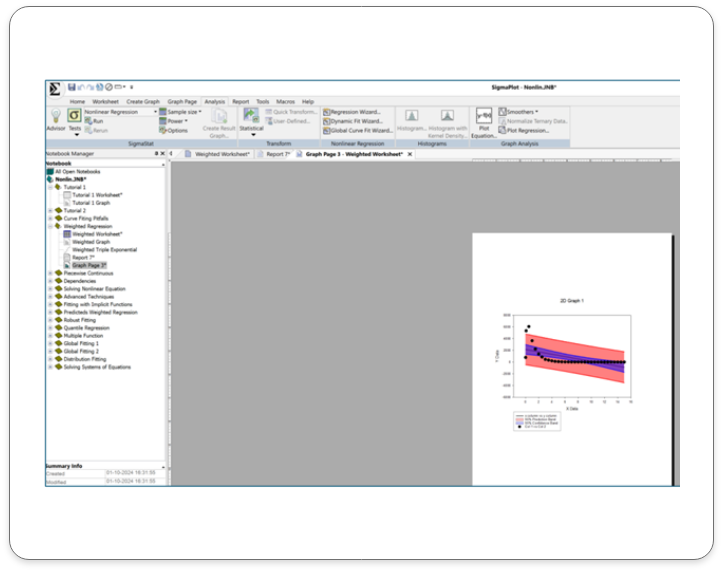Viewport: 723px width, 572px height.
Task: Click the Save icon in quick access toolbar
Action: [x=72, y=87]
